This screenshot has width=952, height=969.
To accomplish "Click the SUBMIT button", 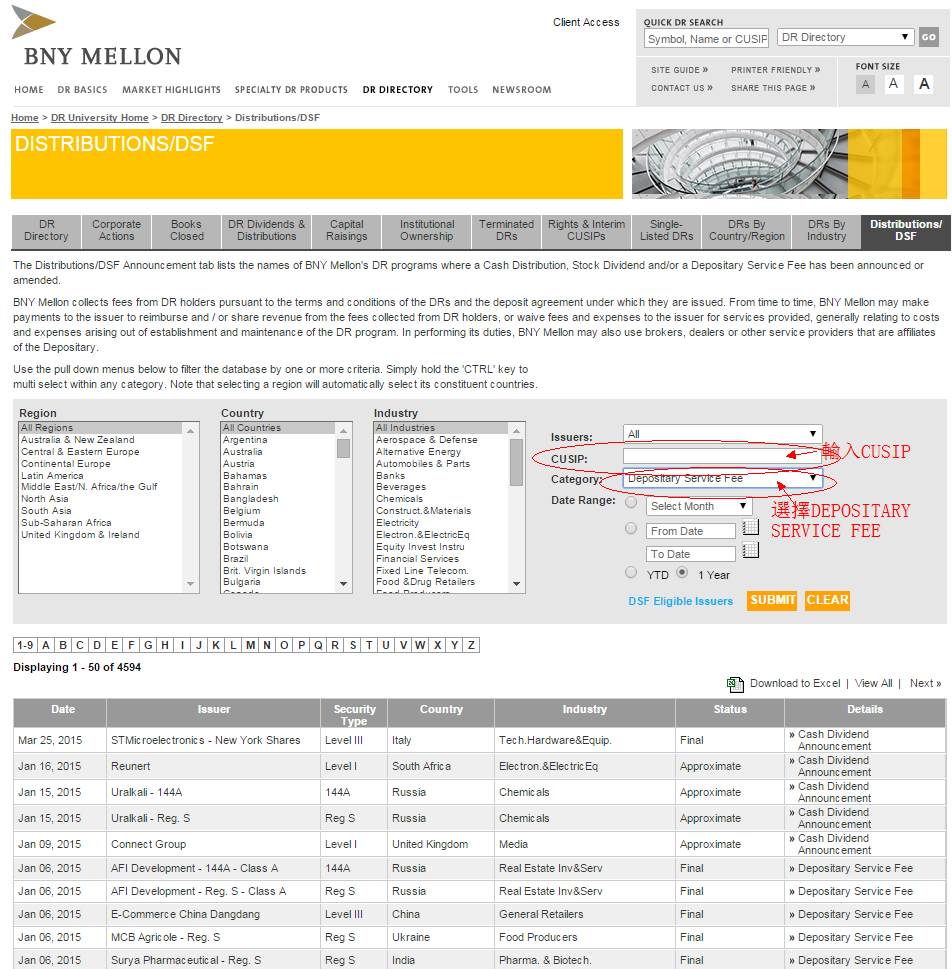I will (x=772, y=601).
